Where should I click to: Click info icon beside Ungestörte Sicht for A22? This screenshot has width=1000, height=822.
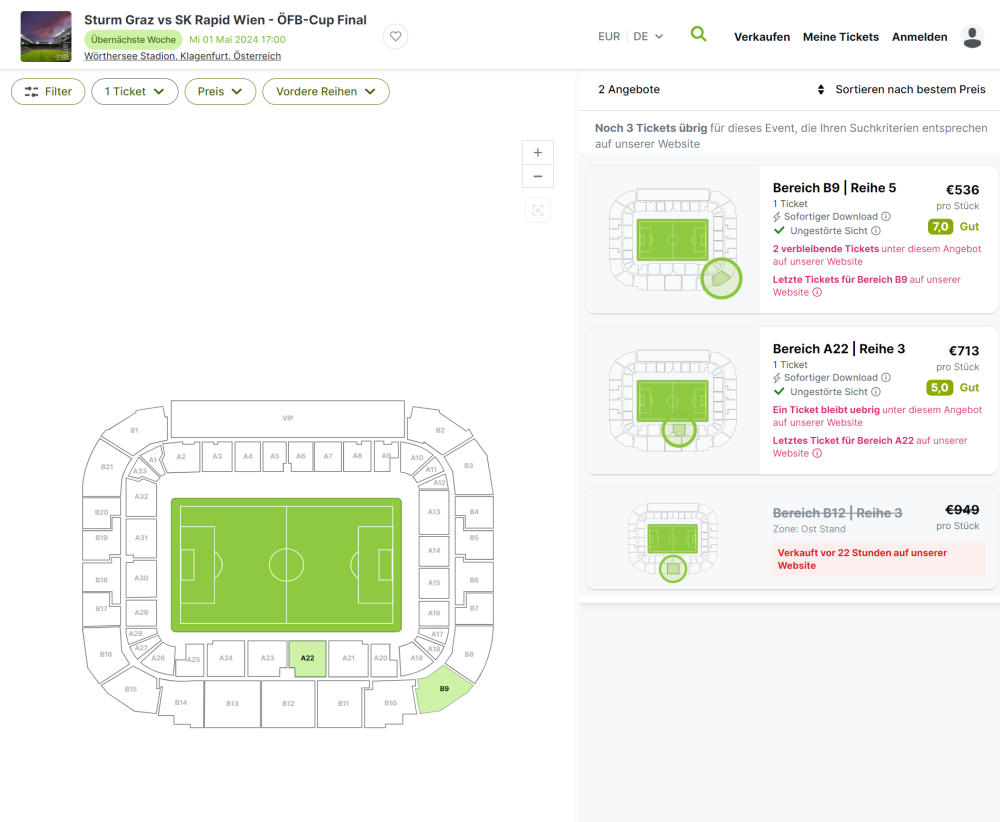click(876, 392)
